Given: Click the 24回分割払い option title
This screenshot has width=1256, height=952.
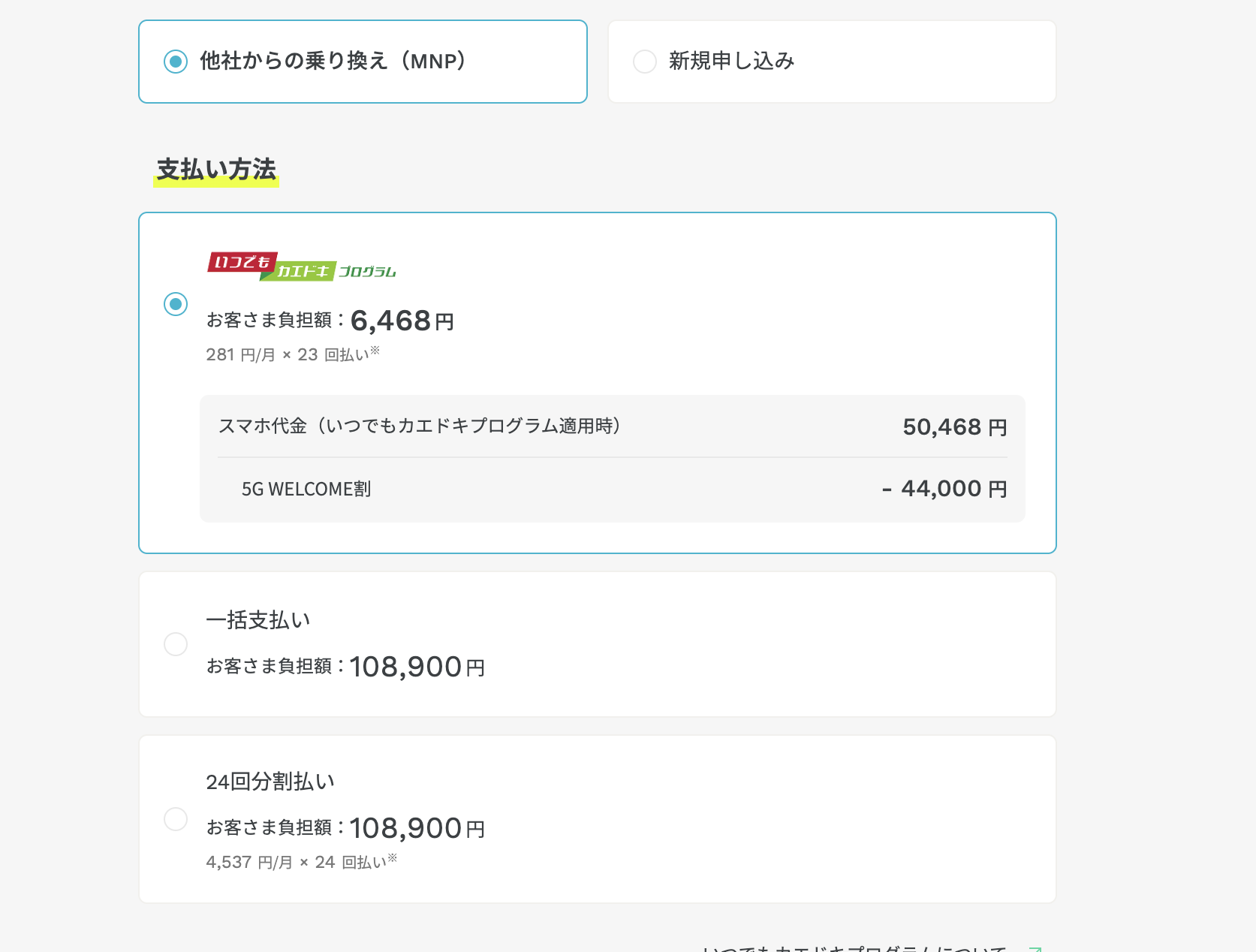Looking at the screenshot, I should pyautogui.click(x=270, y=782).
